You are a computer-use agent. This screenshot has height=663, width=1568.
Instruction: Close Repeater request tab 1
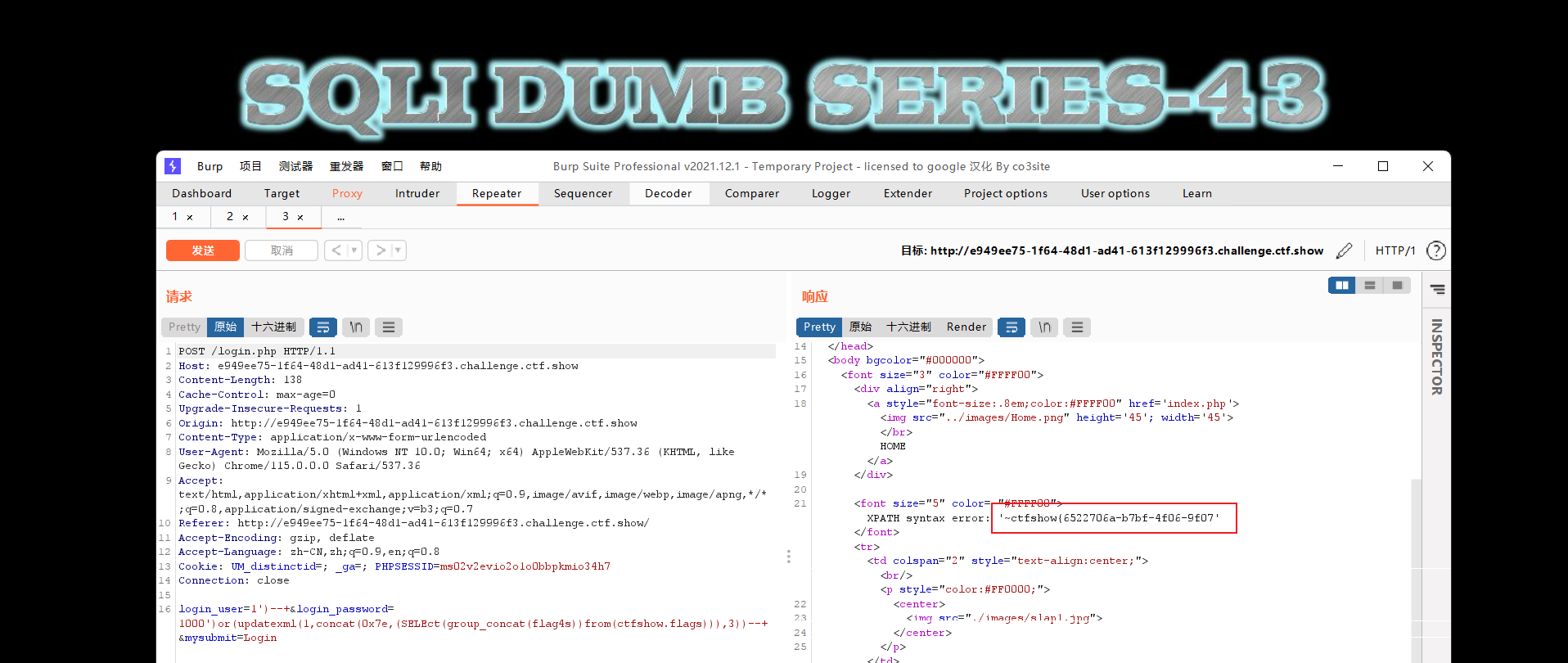coord(190,217)
